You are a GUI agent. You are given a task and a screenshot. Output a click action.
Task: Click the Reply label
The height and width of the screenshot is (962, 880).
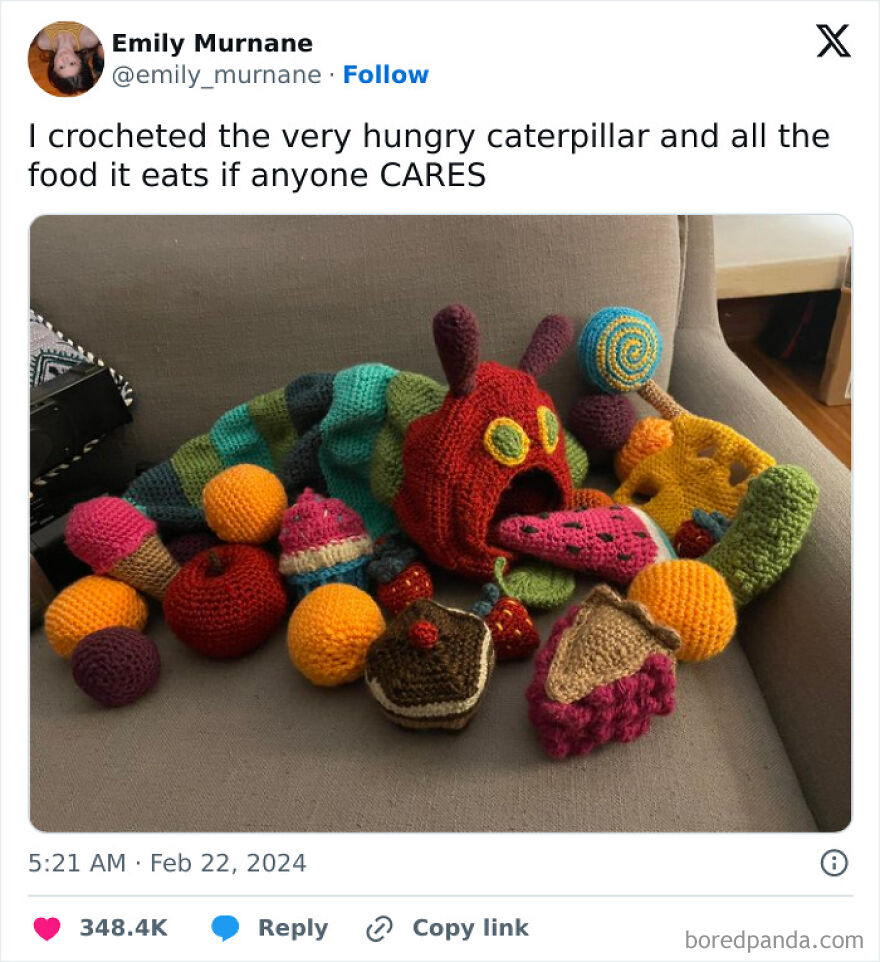[x=295, y=928]
